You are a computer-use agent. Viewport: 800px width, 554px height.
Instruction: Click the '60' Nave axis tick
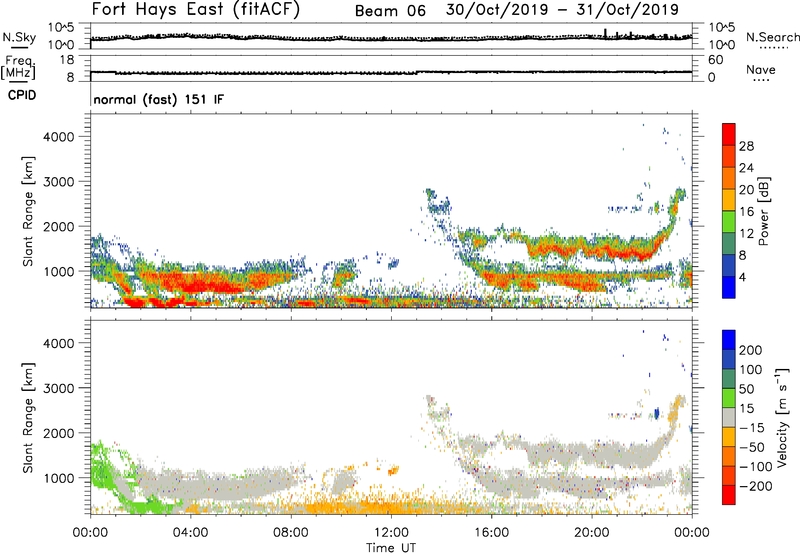click(715, 60)
